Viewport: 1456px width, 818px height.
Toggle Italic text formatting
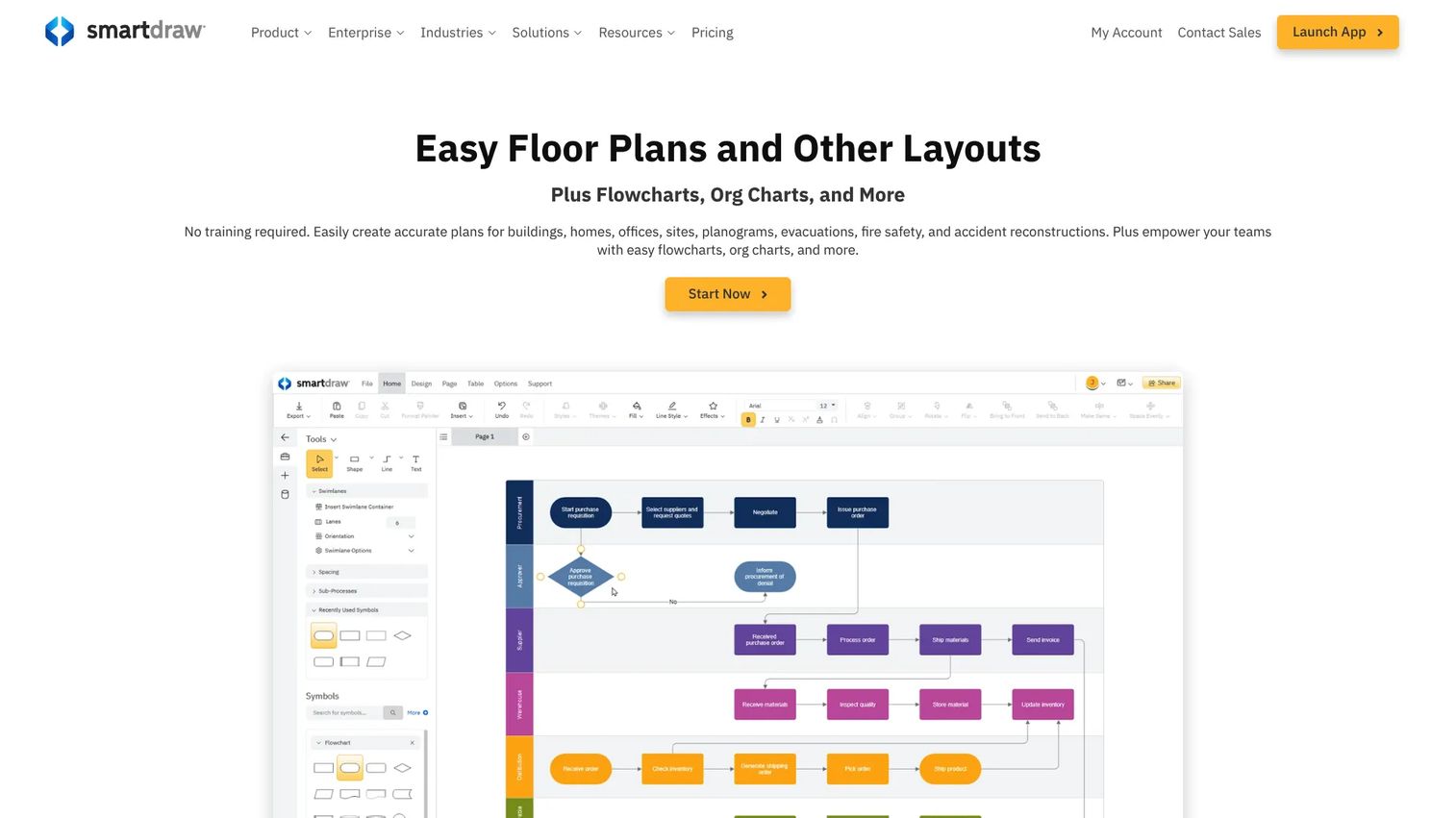click(x=763, y=419)
